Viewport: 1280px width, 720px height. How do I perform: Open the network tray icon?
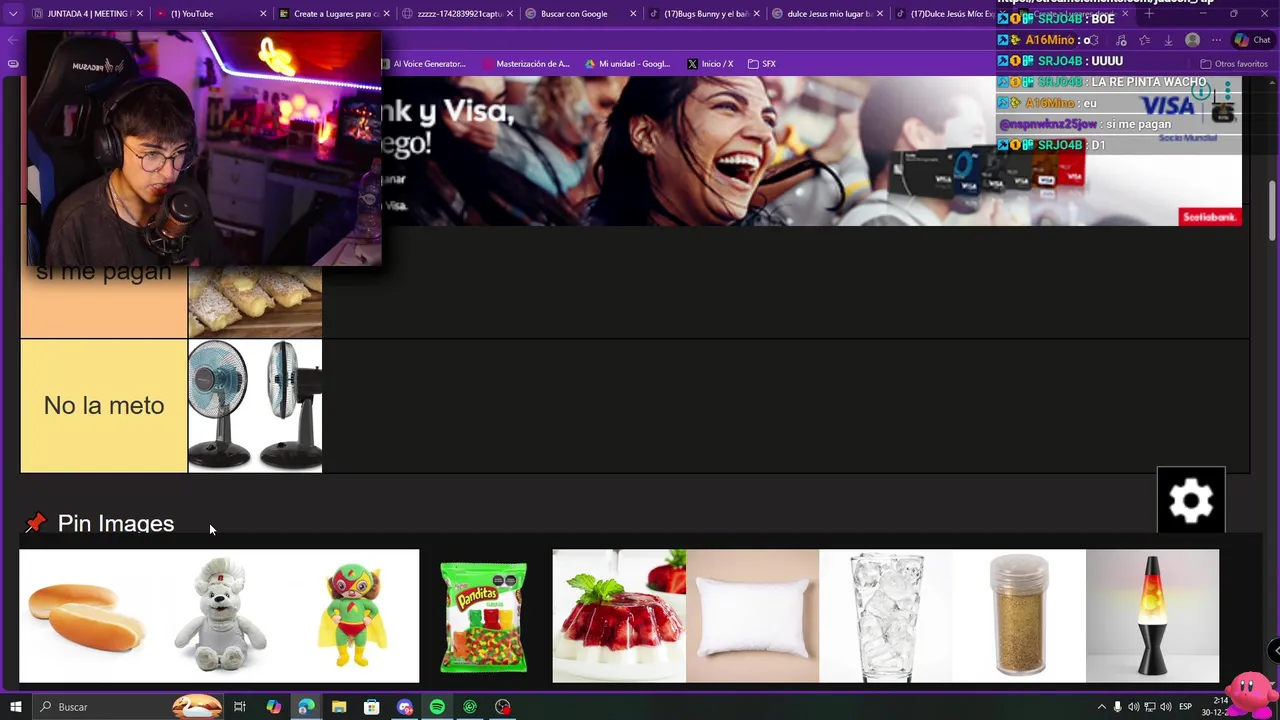[1150, 707]
